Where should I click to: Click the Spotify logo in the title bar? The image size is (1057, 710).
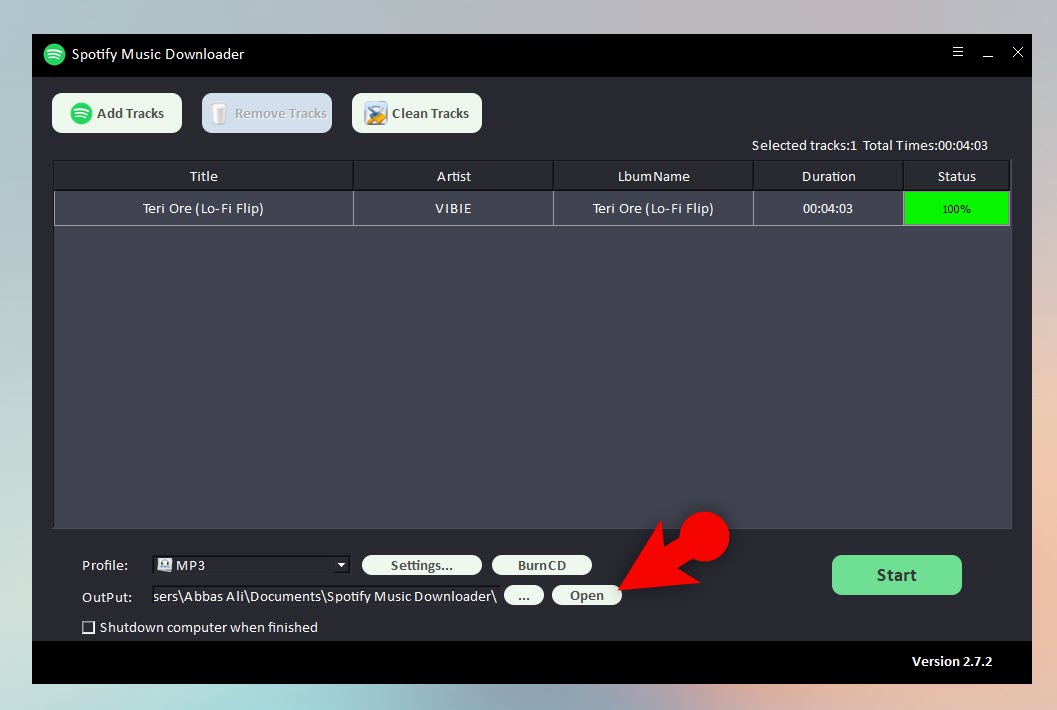pos(54,55)
